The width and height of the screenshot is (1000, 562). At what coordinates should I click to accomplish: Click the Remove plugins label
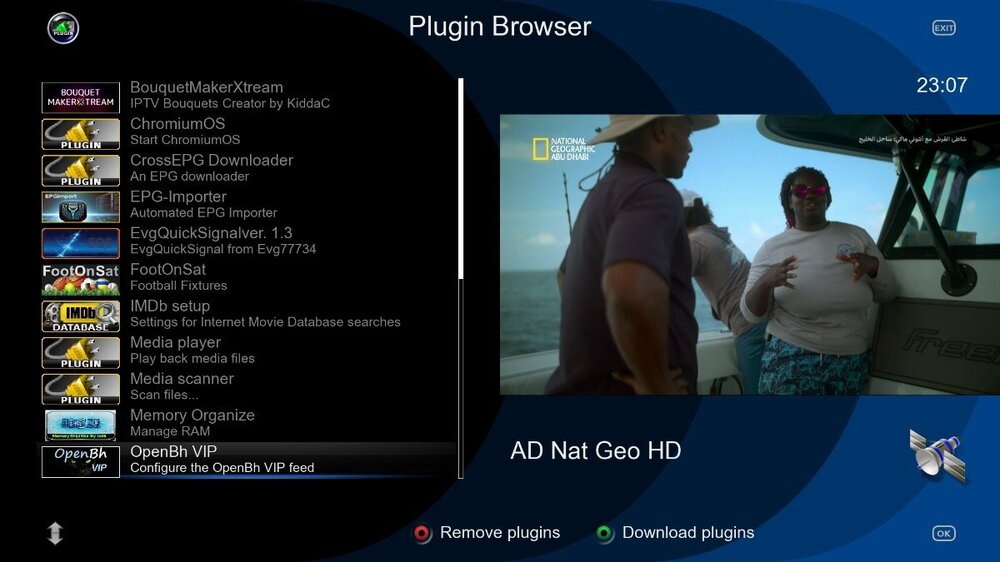500,533
